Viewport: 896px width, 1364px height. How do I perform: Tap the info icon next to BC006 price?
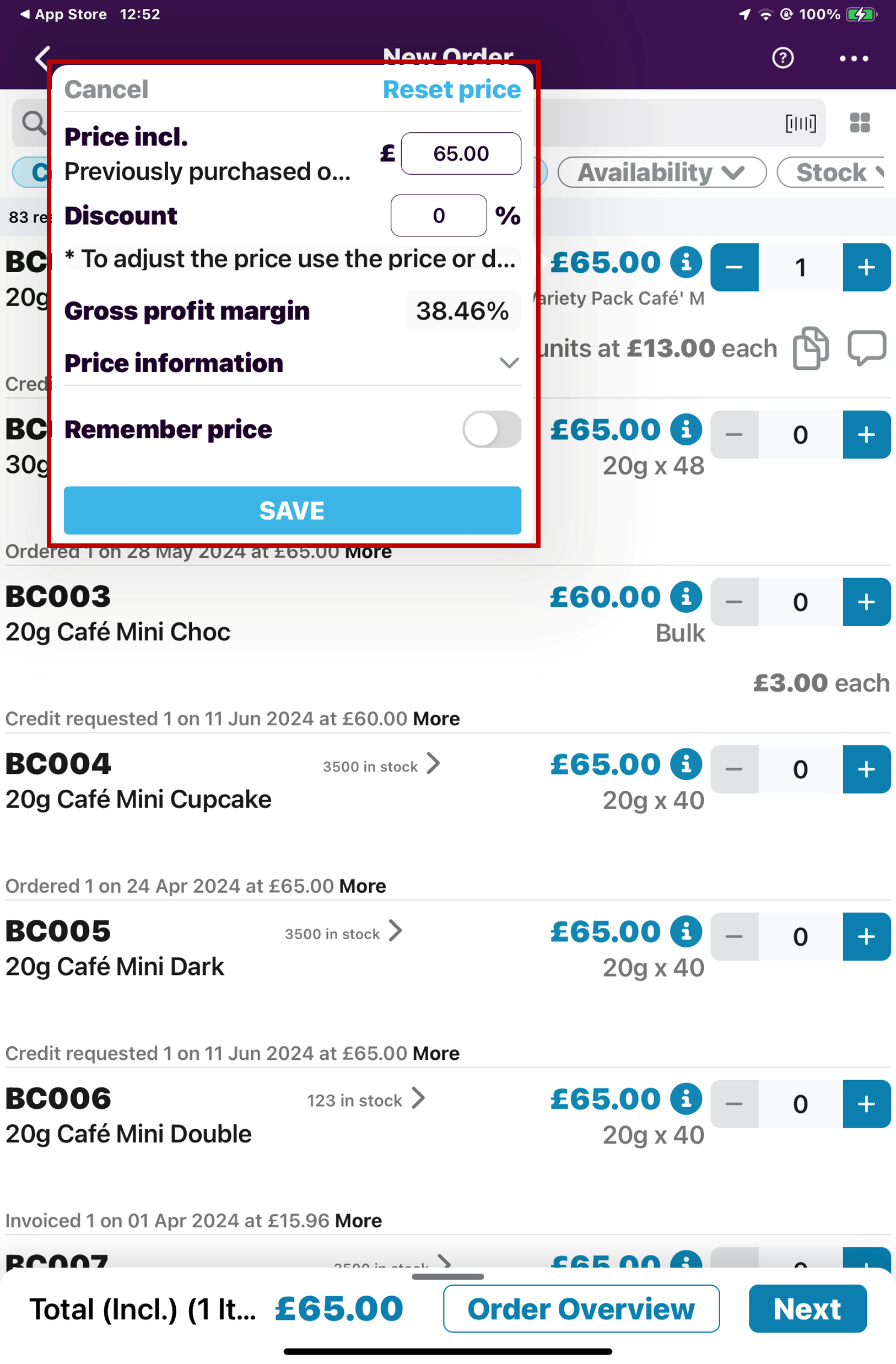(686, 1099)
